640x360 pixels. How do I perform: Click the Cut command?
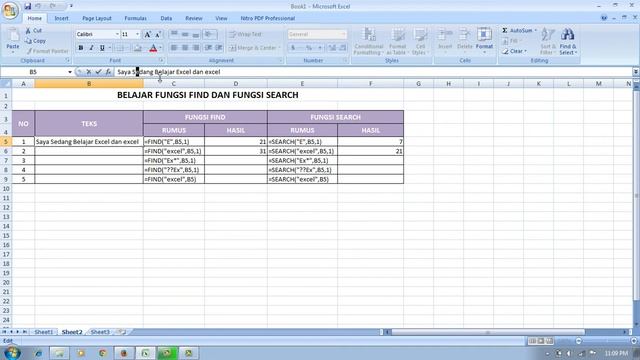pyautogui.click(x=34, y=31)
